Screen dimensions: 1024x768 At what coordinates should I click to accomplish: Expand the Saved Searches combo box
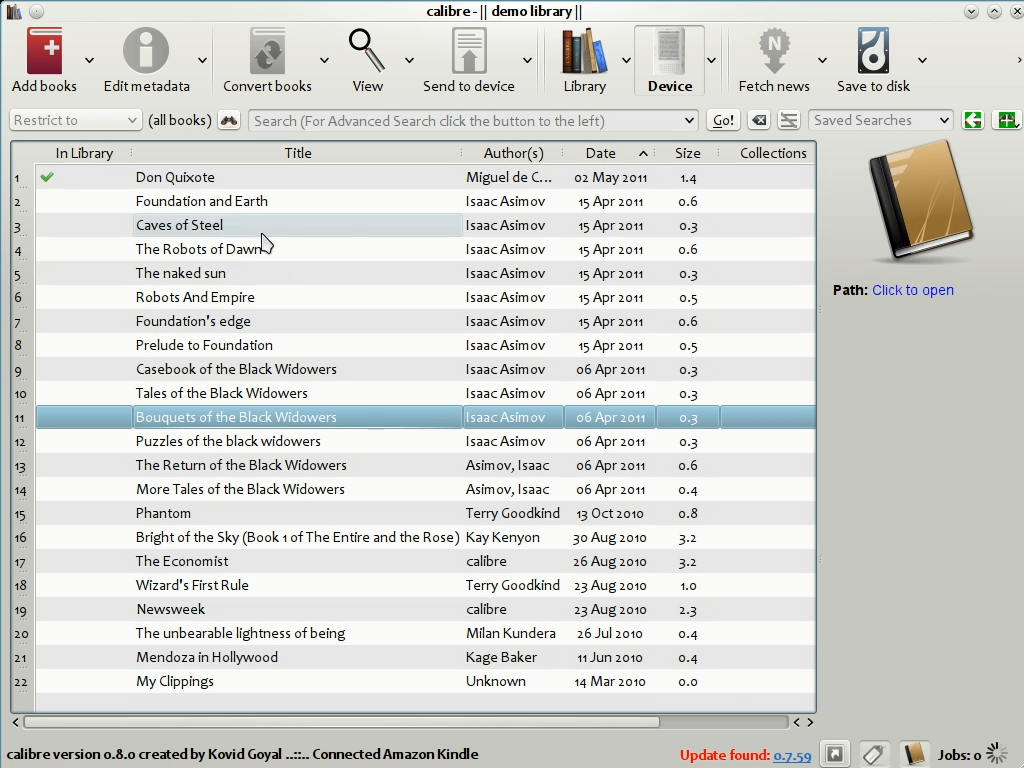pyautogui.click(x=880, y=121)
